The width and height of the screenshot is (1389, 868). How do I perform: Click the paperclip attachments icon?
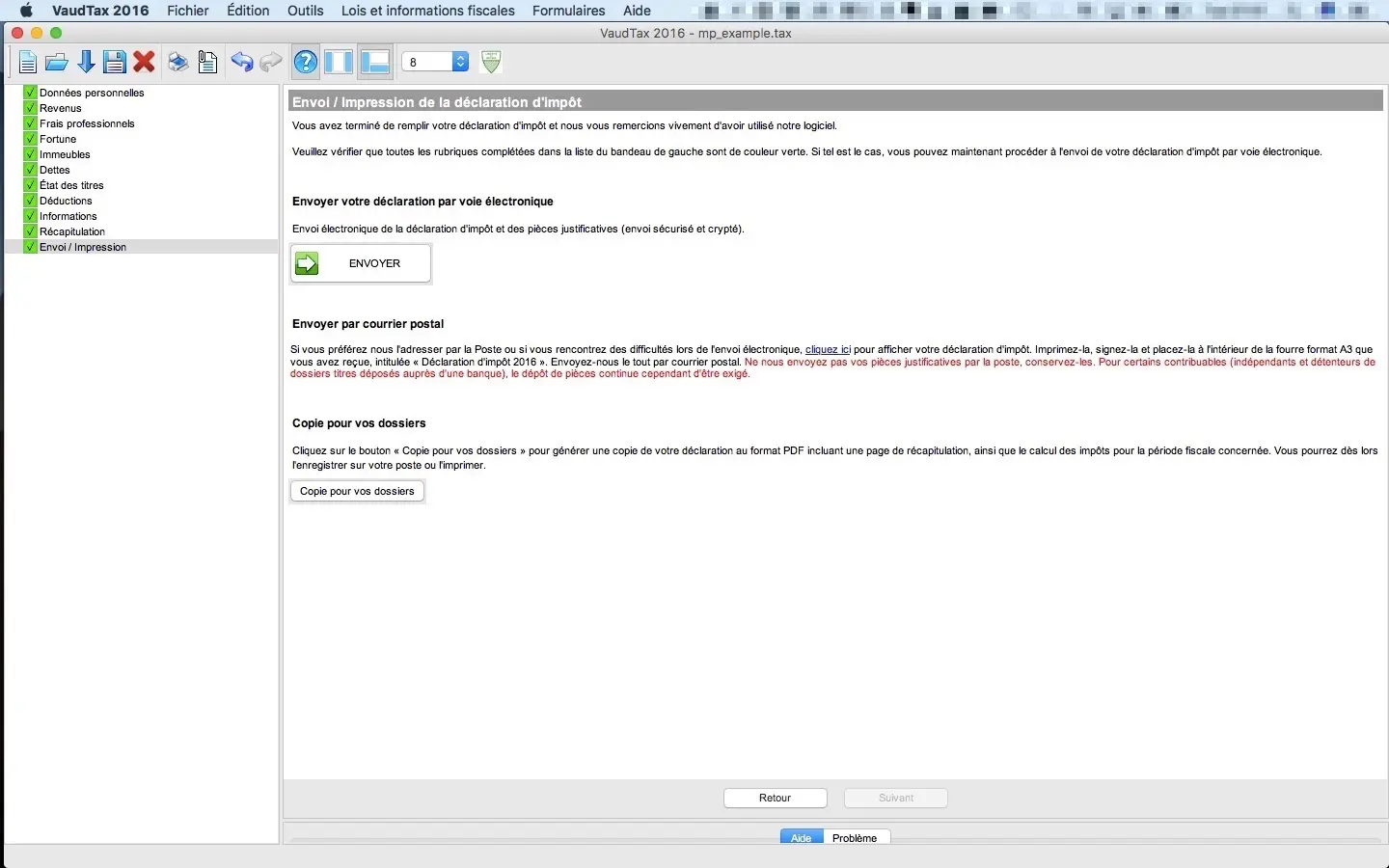pos(207,63)
